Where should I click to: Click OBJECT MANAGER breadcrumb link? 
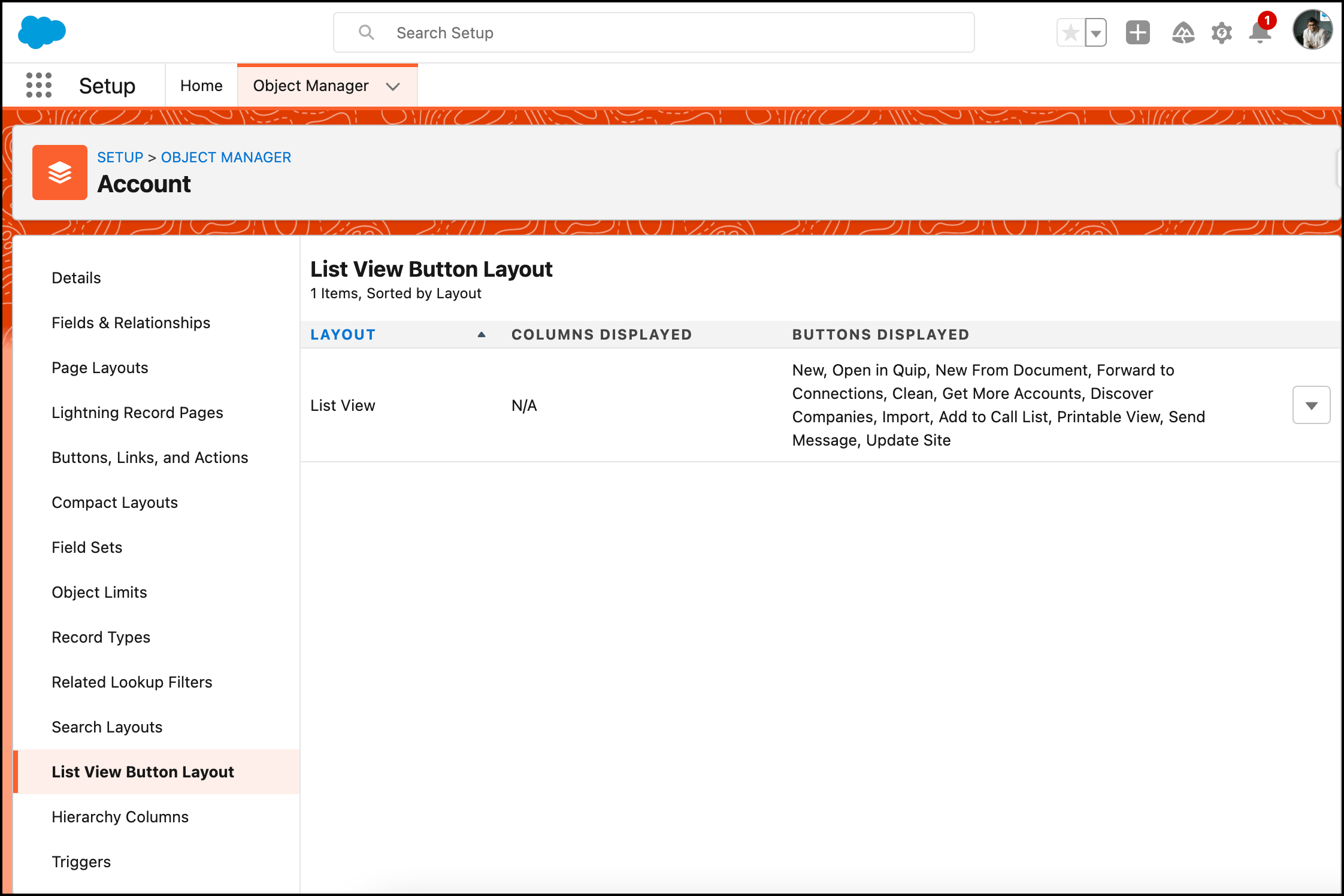click(226, 158)
